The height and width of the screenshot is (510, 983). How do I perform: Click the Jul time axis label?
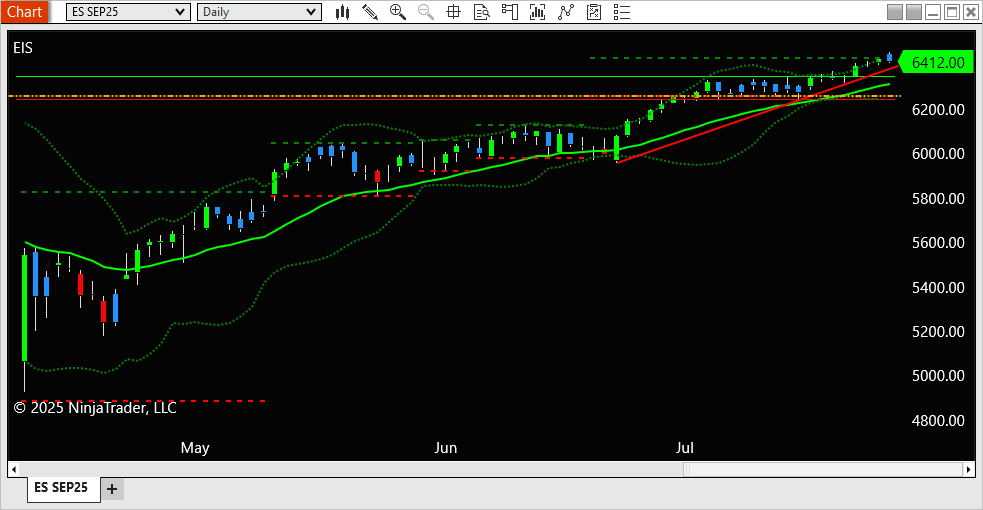685,448
